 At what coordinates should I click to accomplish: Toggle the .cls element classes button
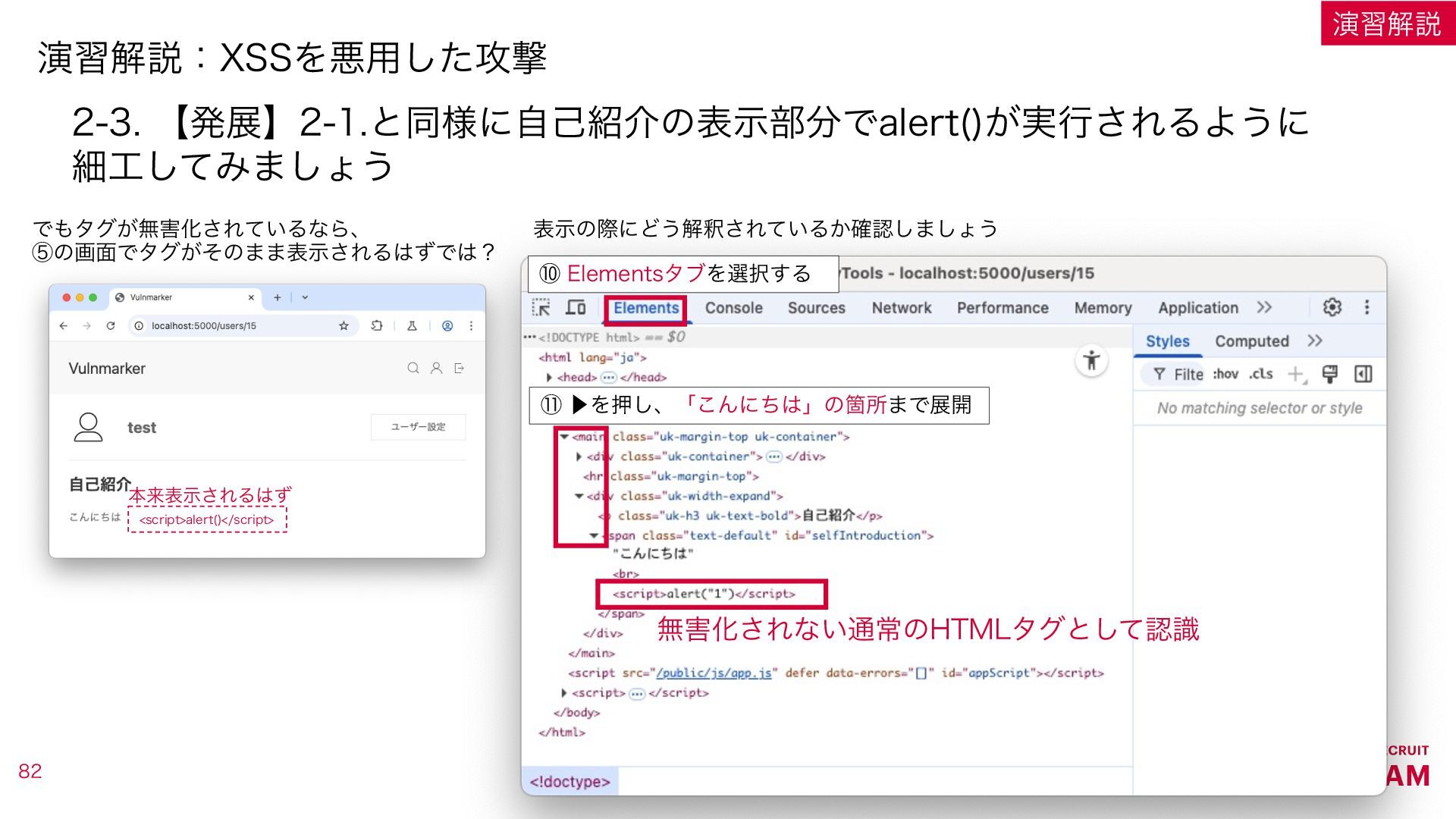click(x=1261, y=374)
